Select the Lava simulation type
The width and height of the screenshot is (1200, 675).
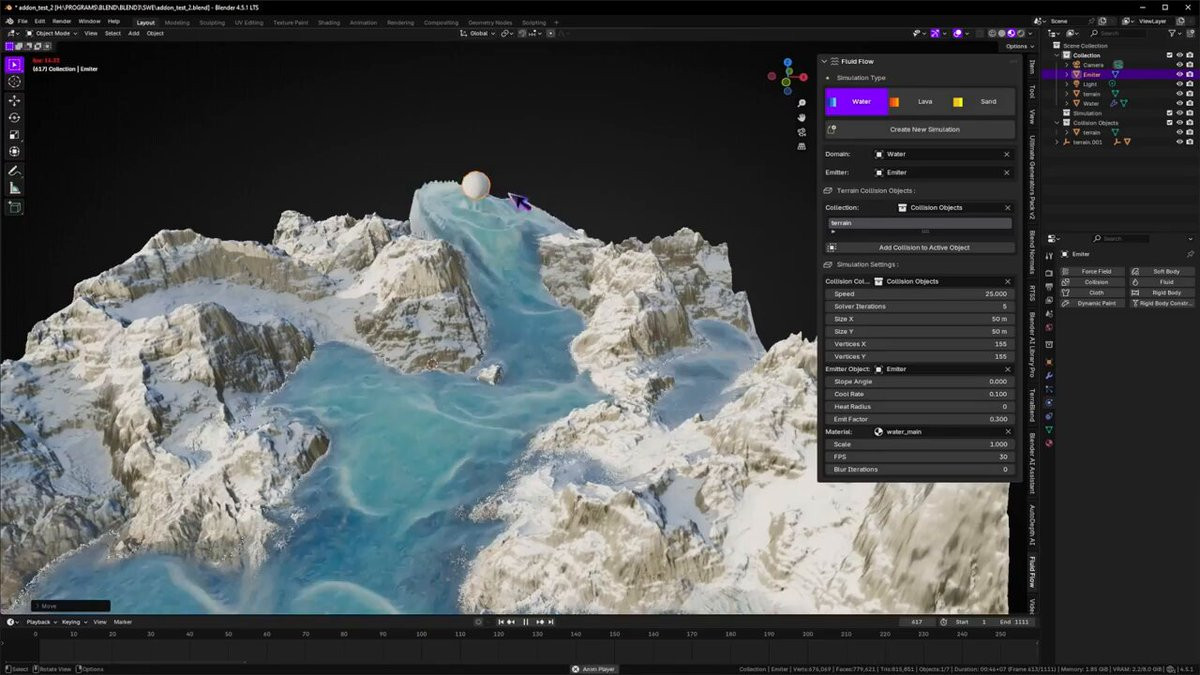[924, 102]
